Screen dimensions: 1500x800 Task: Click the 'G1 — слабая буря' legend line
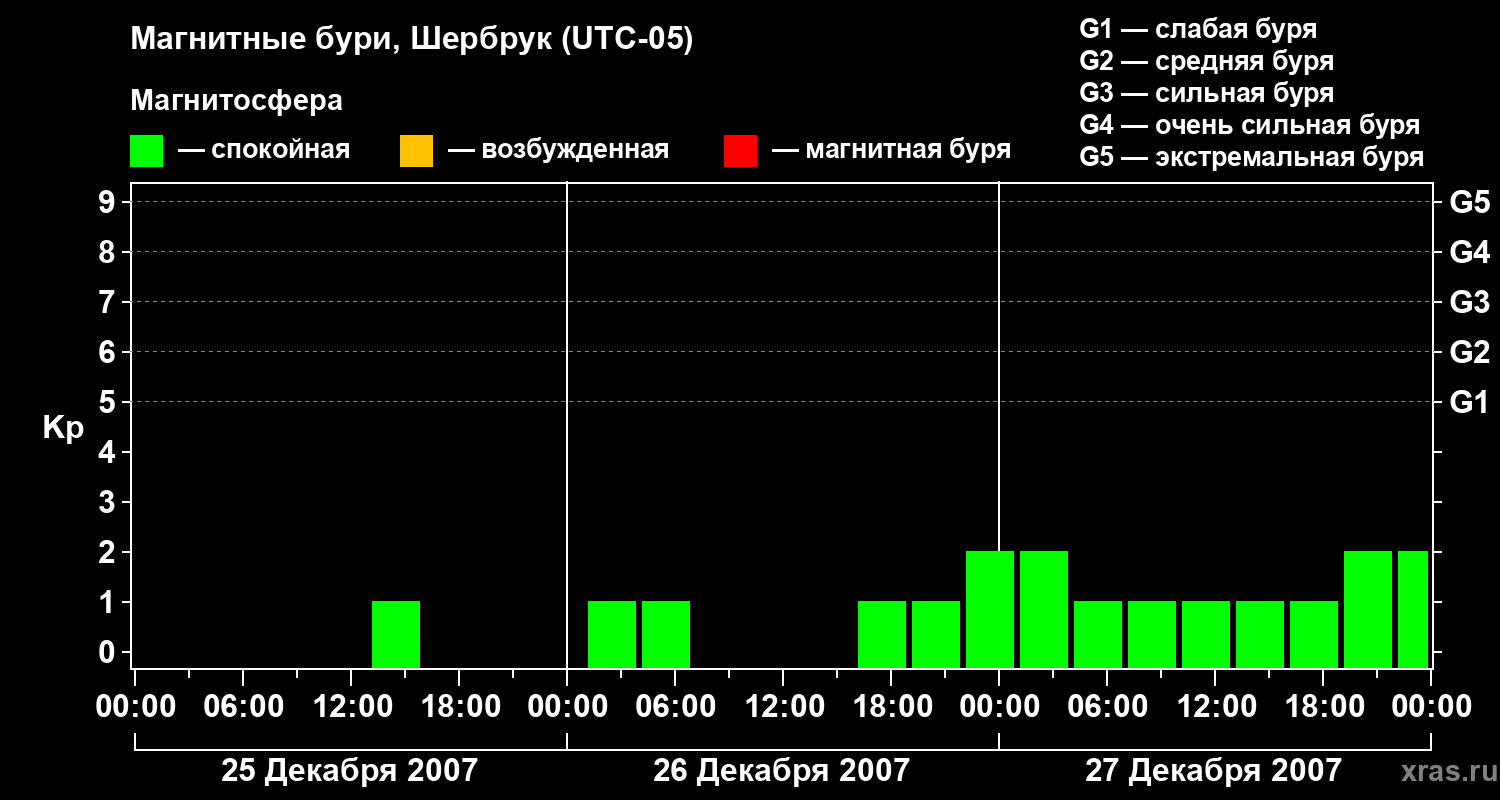click(x=1198, y=28)
